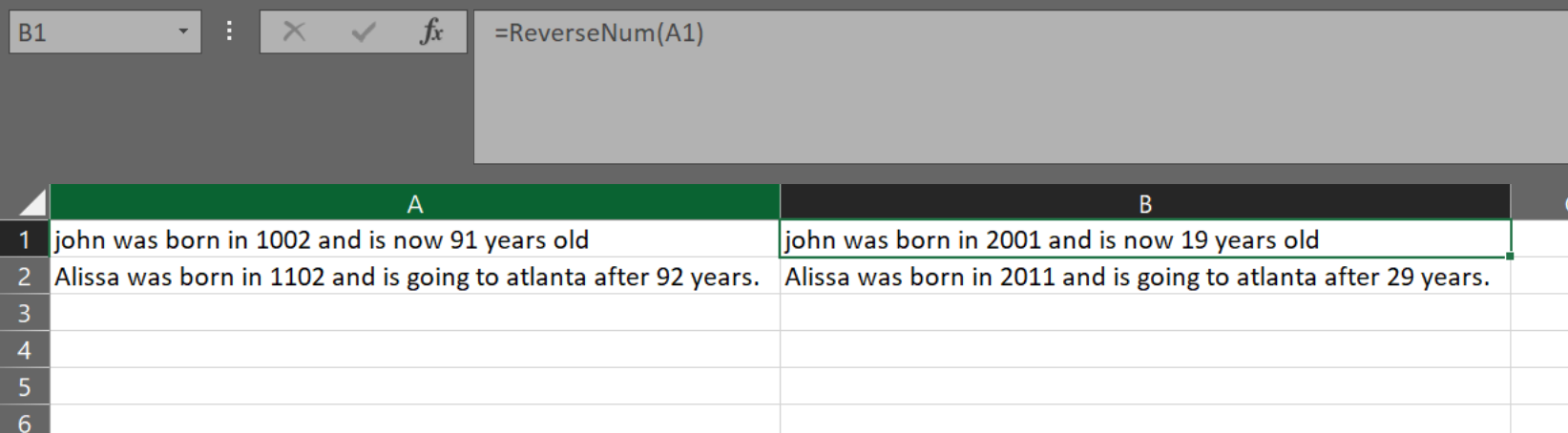Click the Select All triangle corner
This screenshot has width=1568, height=433.
click(31, 202)
